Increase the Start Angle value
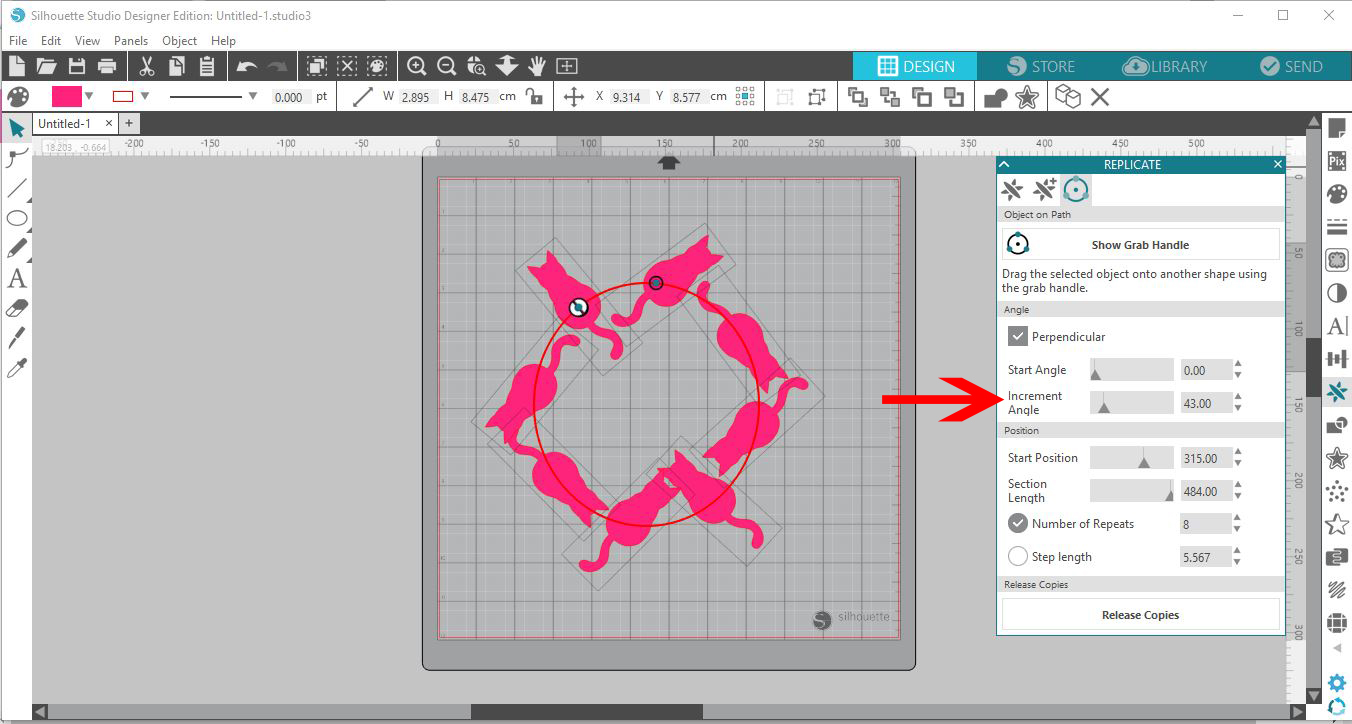Screen dimensions: 1352x724 pyautogui.click(x=1238, y=365)
